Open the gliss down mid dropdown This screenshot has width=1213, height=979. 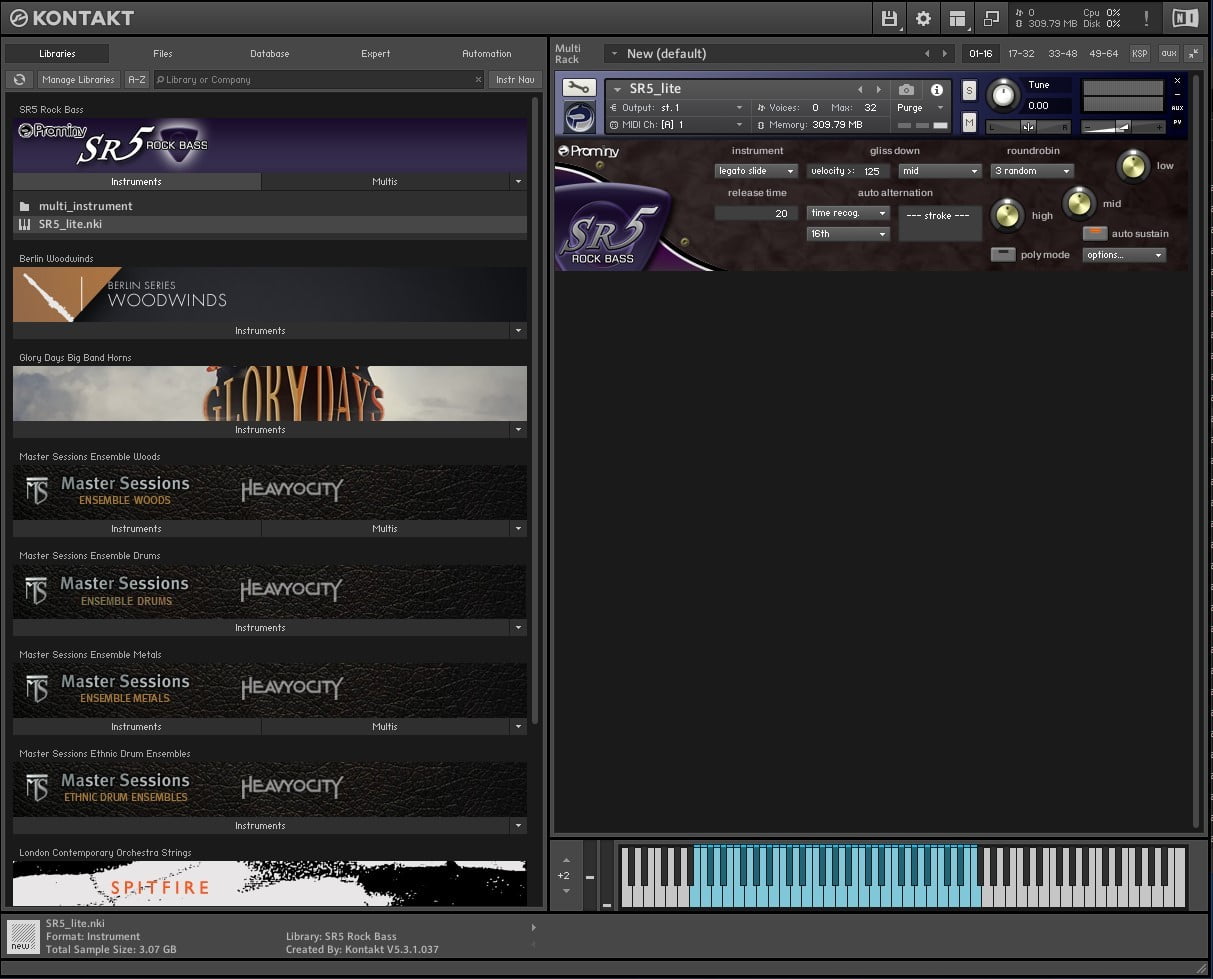940,171
